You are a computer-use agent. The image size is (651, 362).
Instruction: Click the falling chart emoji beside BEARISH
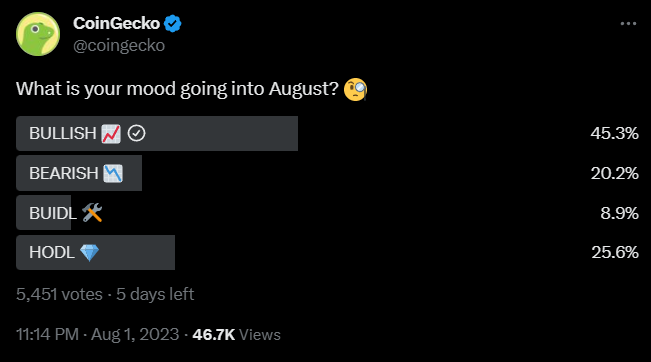tap(113, 174)
